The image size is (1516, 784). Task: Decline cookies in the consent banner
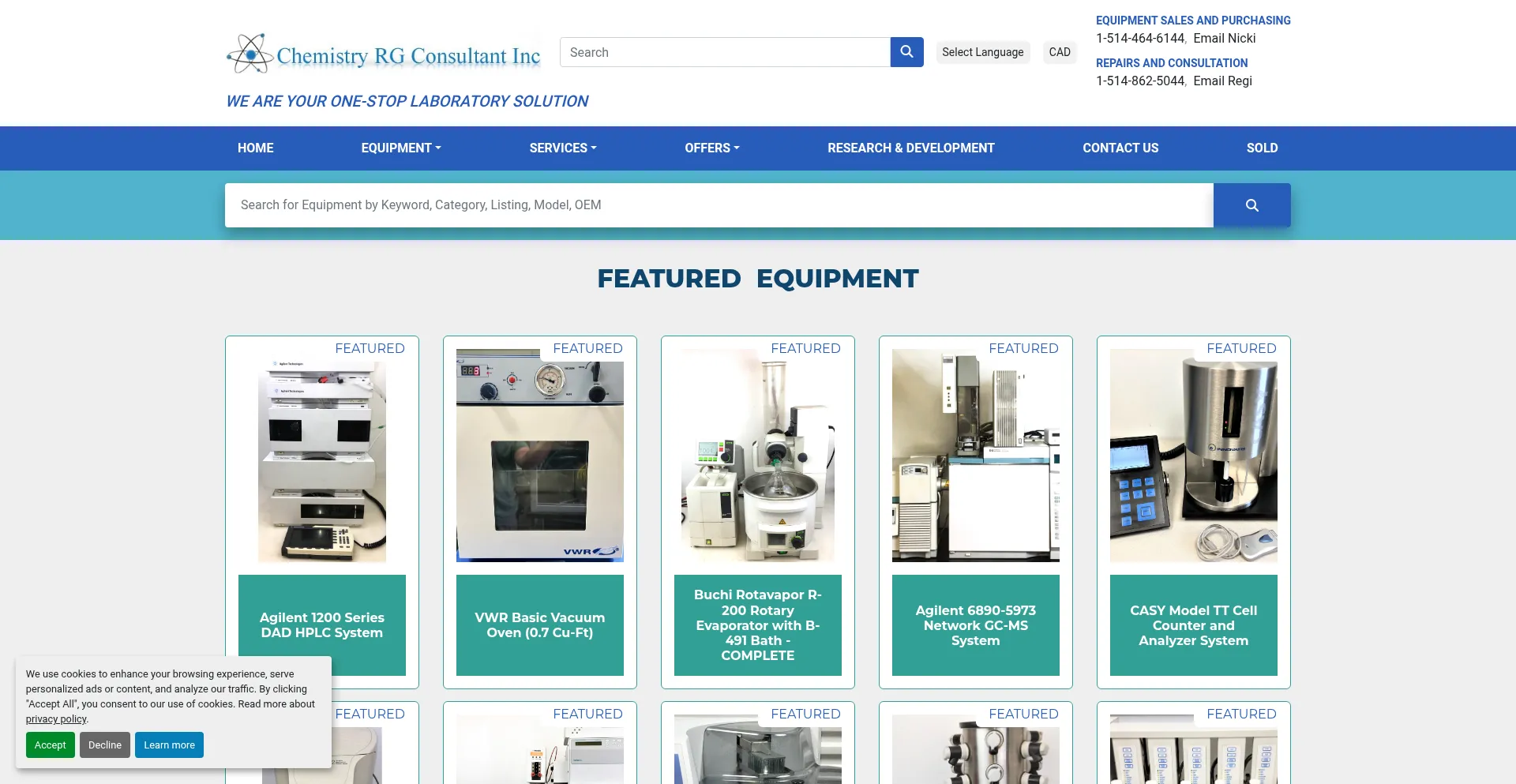coord(105,745)
